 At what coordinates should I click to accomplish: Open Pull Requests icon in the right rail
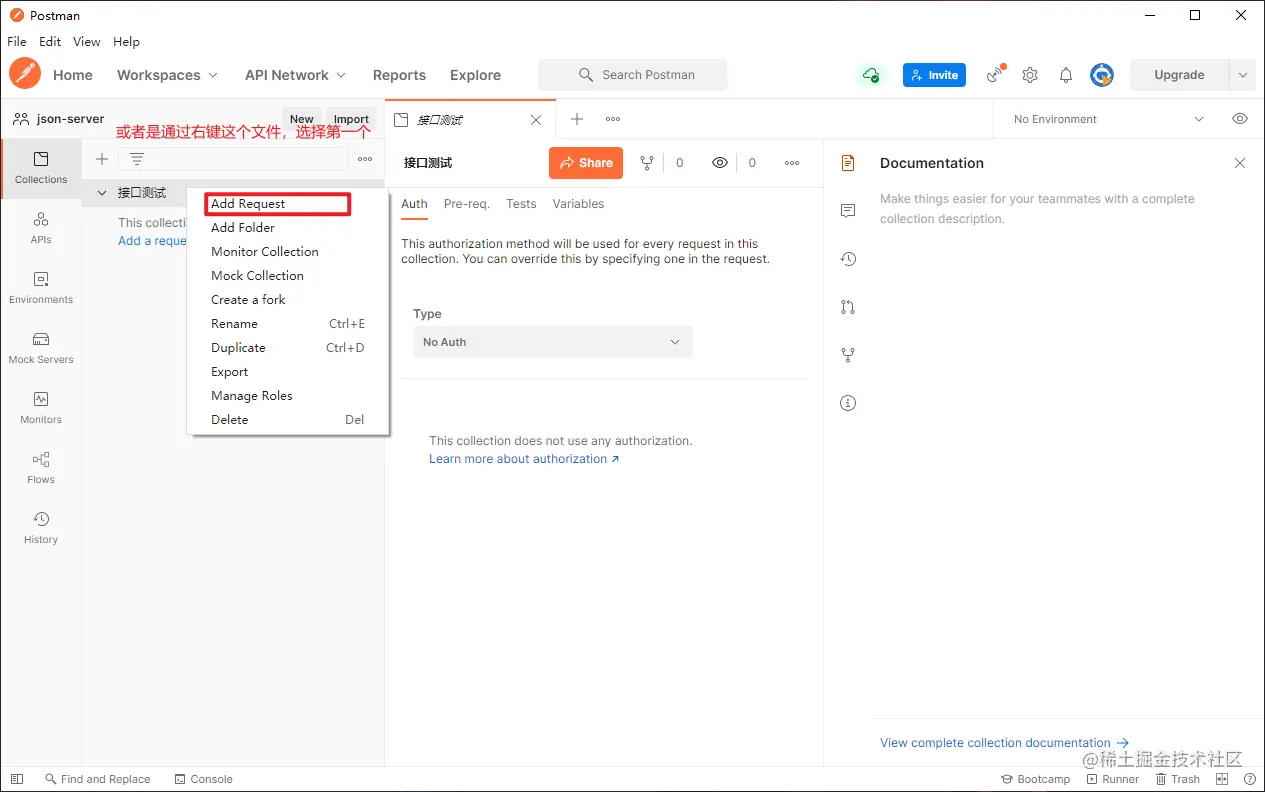pyautogui.click(x=848, y=307)
